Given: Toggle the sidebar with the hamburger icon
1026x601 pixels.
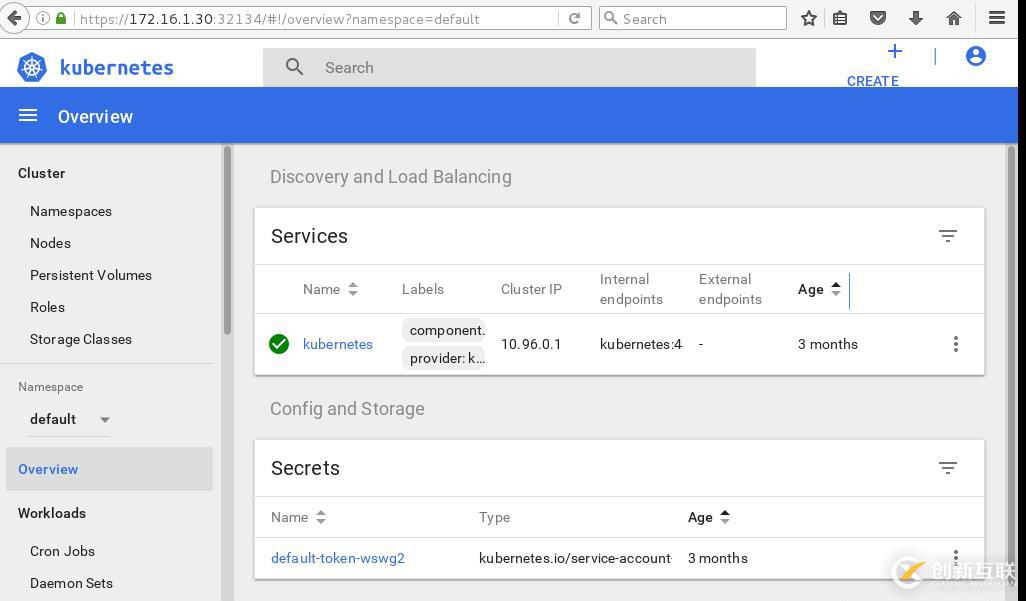Looking at the screenshot, I should point(28,115).
